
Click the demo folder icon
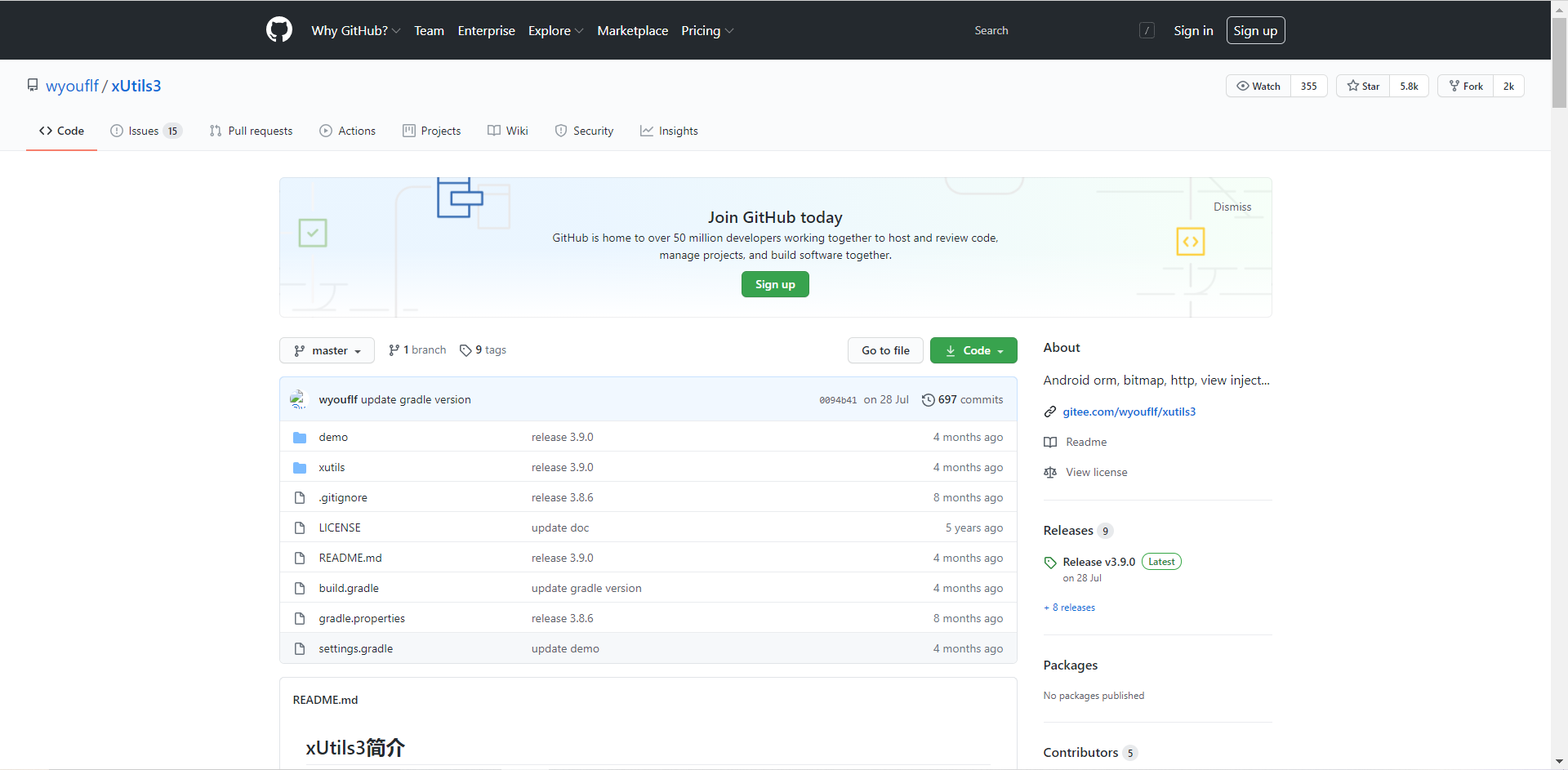tap(300, 438)
